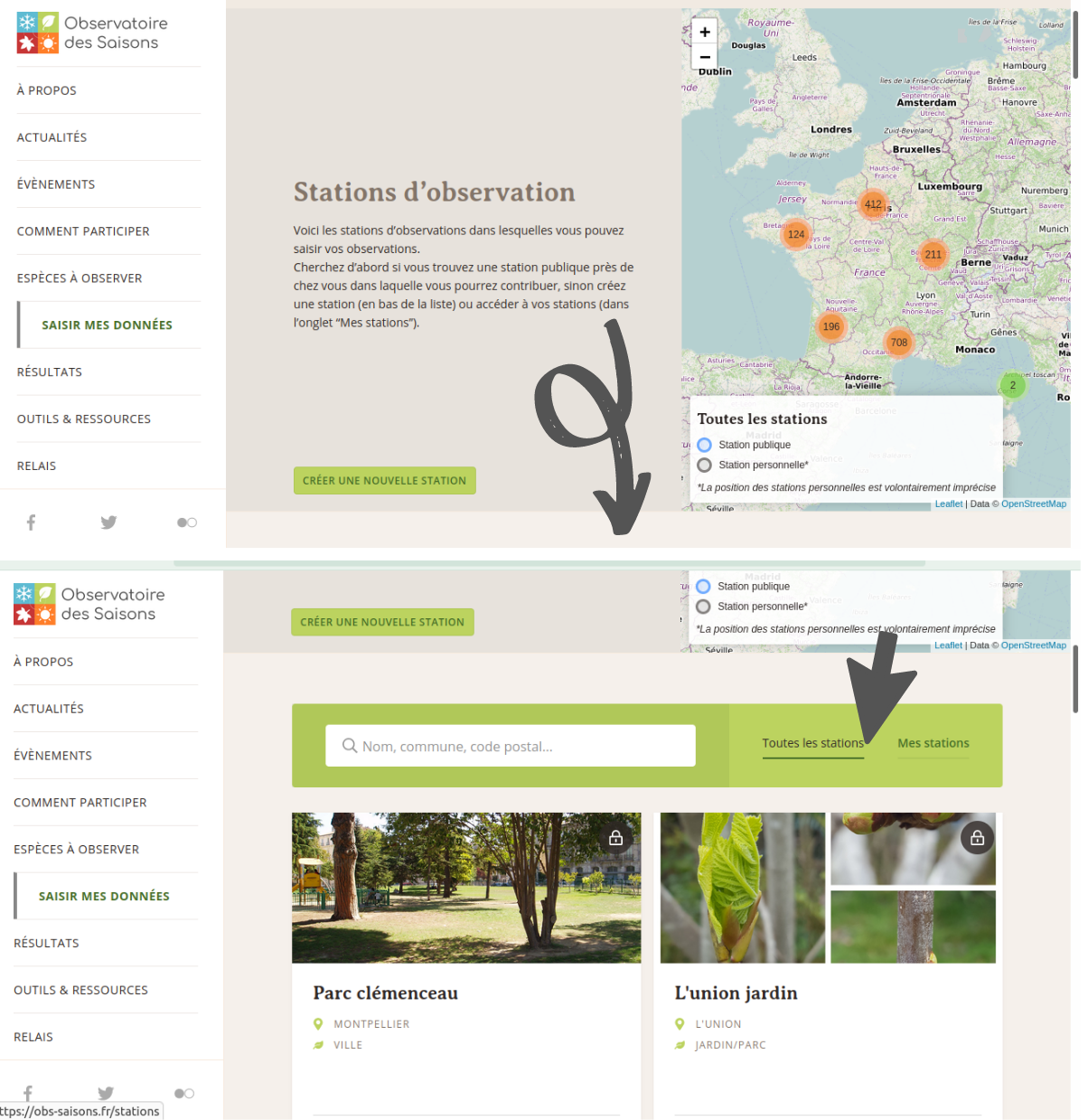The height and width of the screenshot is (1120, 1088).
Task: Select Station personnelle radio in upper screenshot
Action: point(705,465)
